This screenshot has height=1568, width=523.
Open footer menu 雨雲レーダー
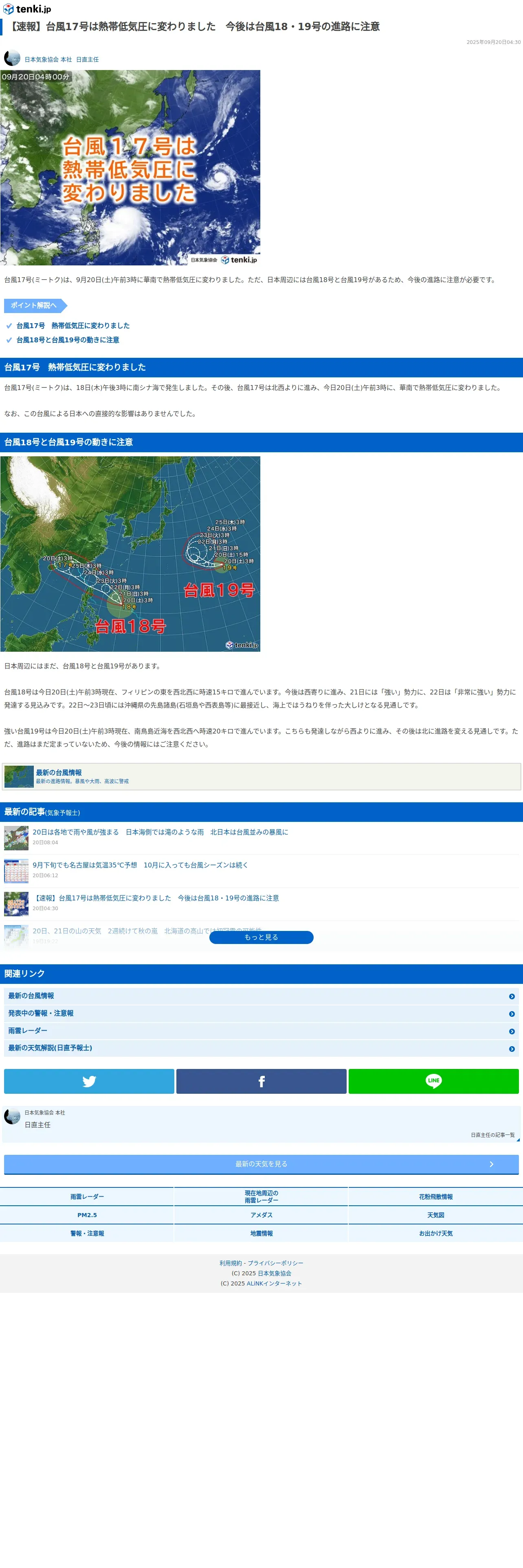[87, 1197]
